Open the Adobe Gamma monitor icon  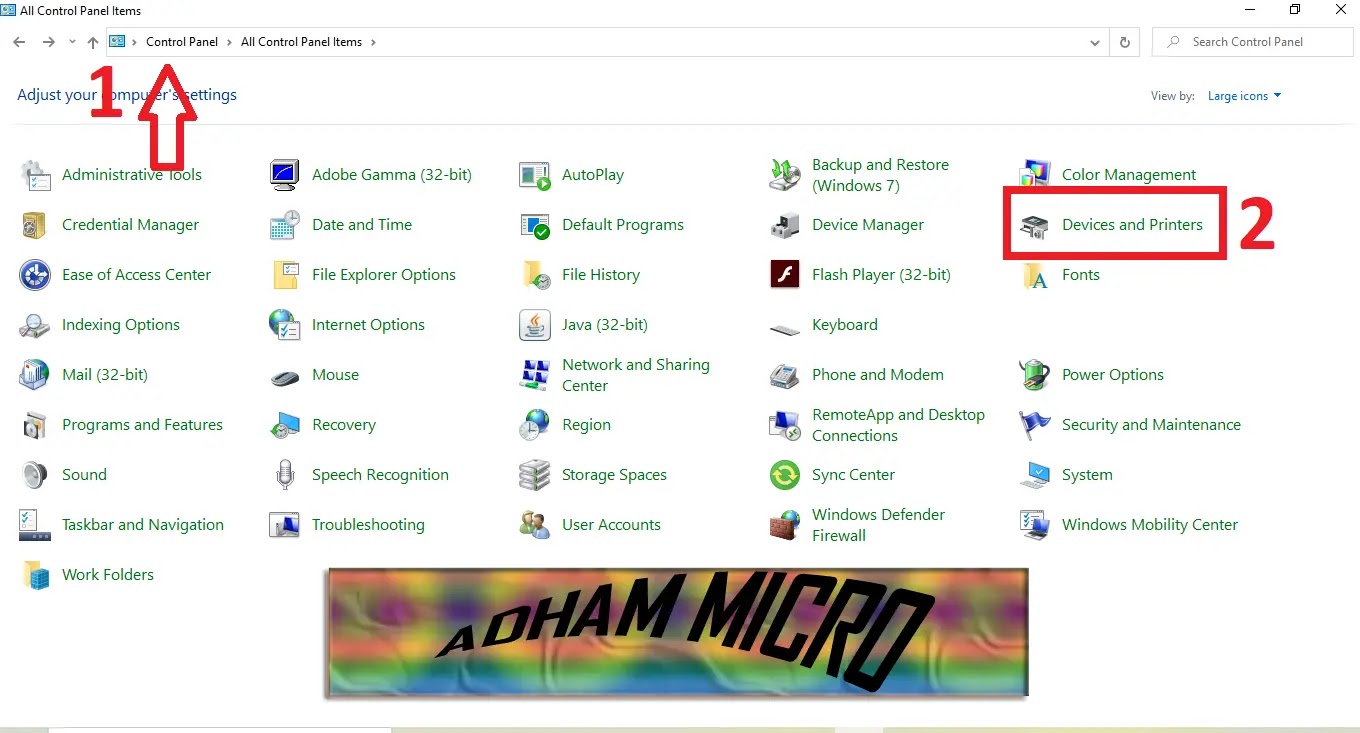(285, 175)
